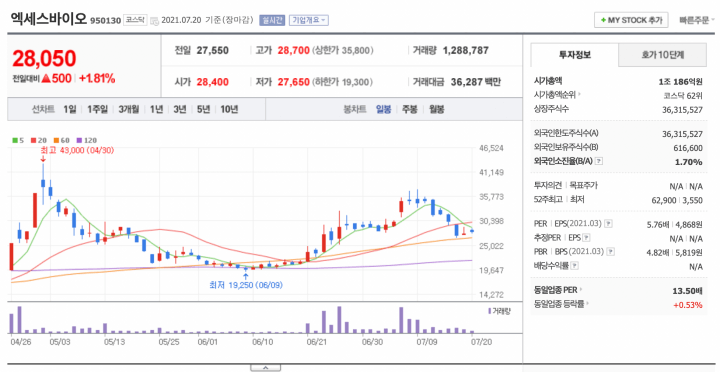Click the 4.82배 PBR value
This screenshot has height=372, width=720.
657,252
